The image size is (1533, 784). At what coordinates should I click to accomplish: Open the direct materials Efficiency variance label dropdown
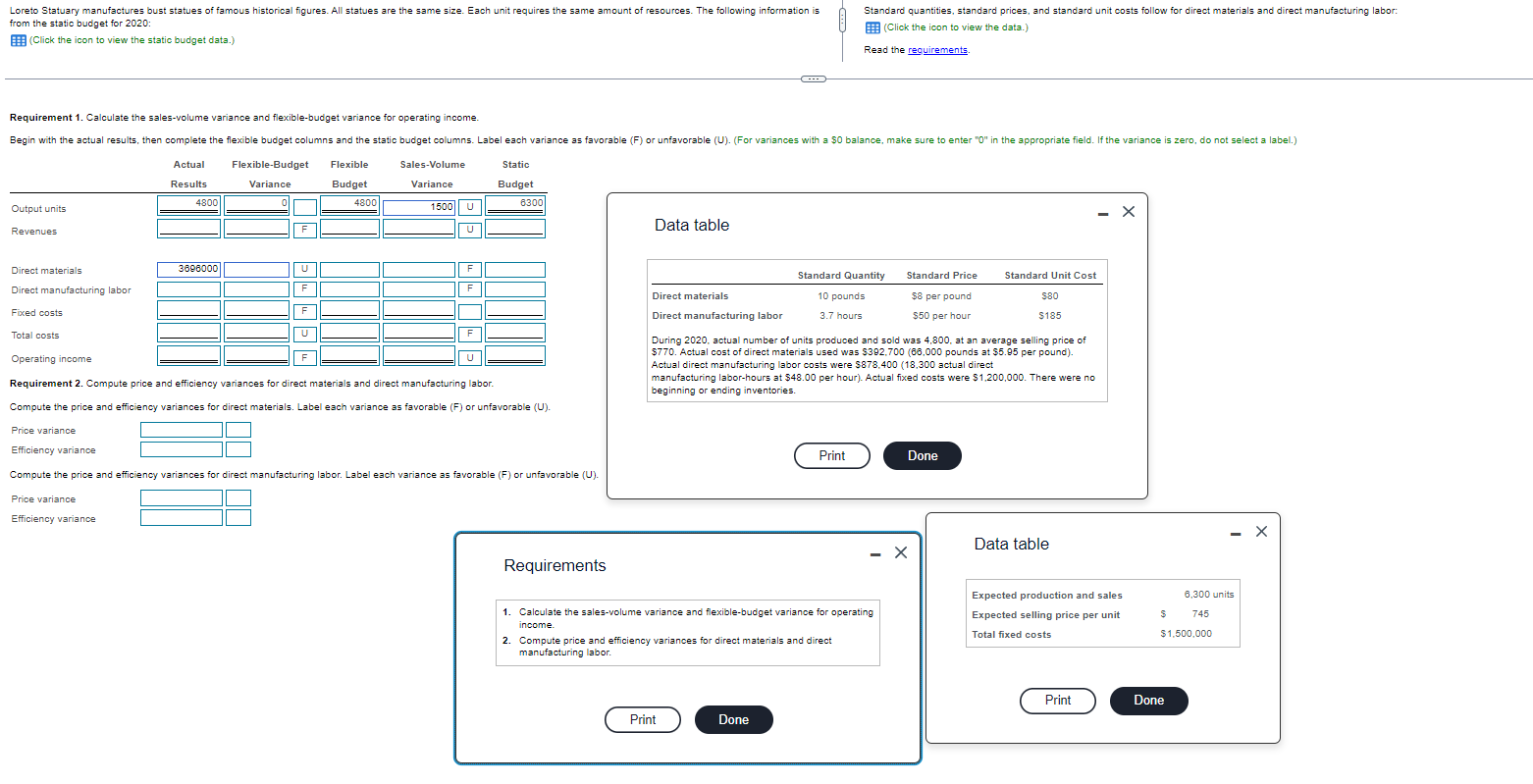coord(238,449)
